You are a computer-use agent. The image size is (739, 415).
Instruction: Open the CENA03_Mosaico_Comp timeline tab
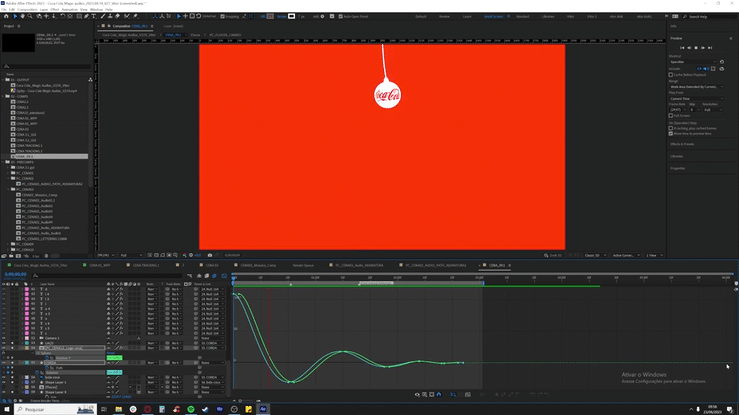[258, 265]
